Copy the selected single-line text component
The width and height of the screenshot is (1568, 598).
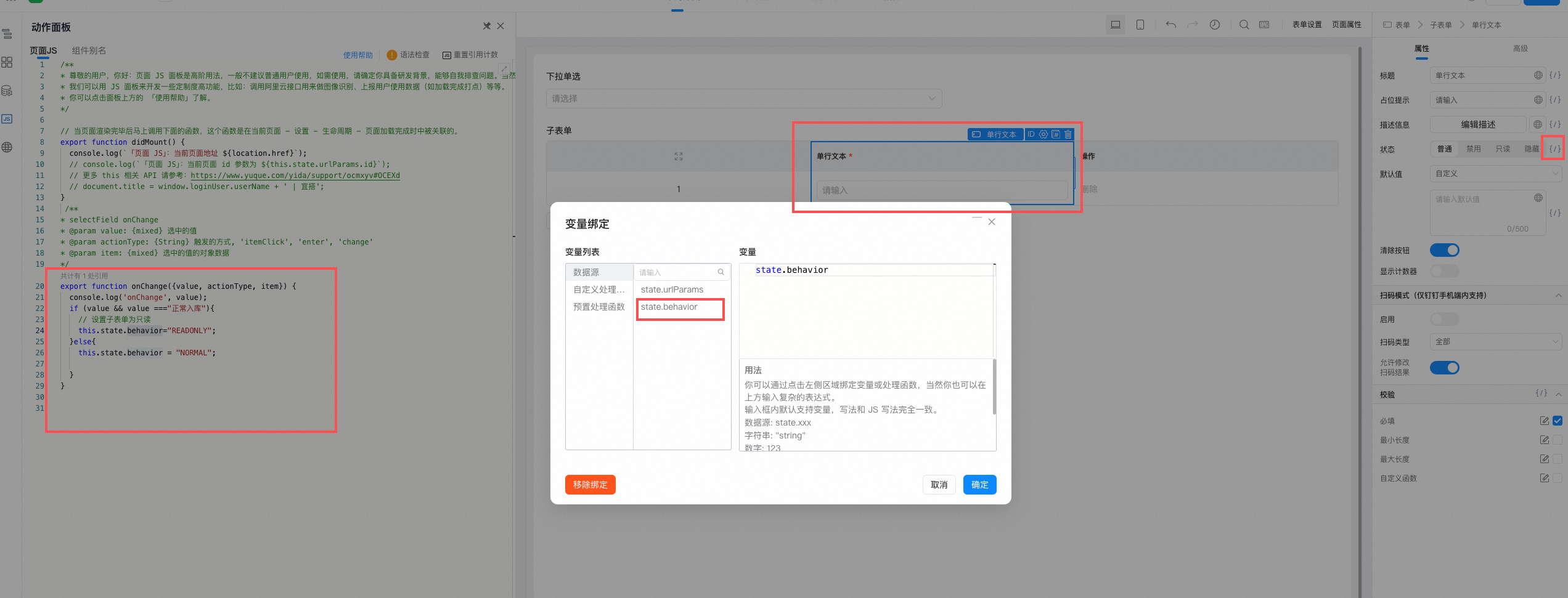tap(1056, 134)
